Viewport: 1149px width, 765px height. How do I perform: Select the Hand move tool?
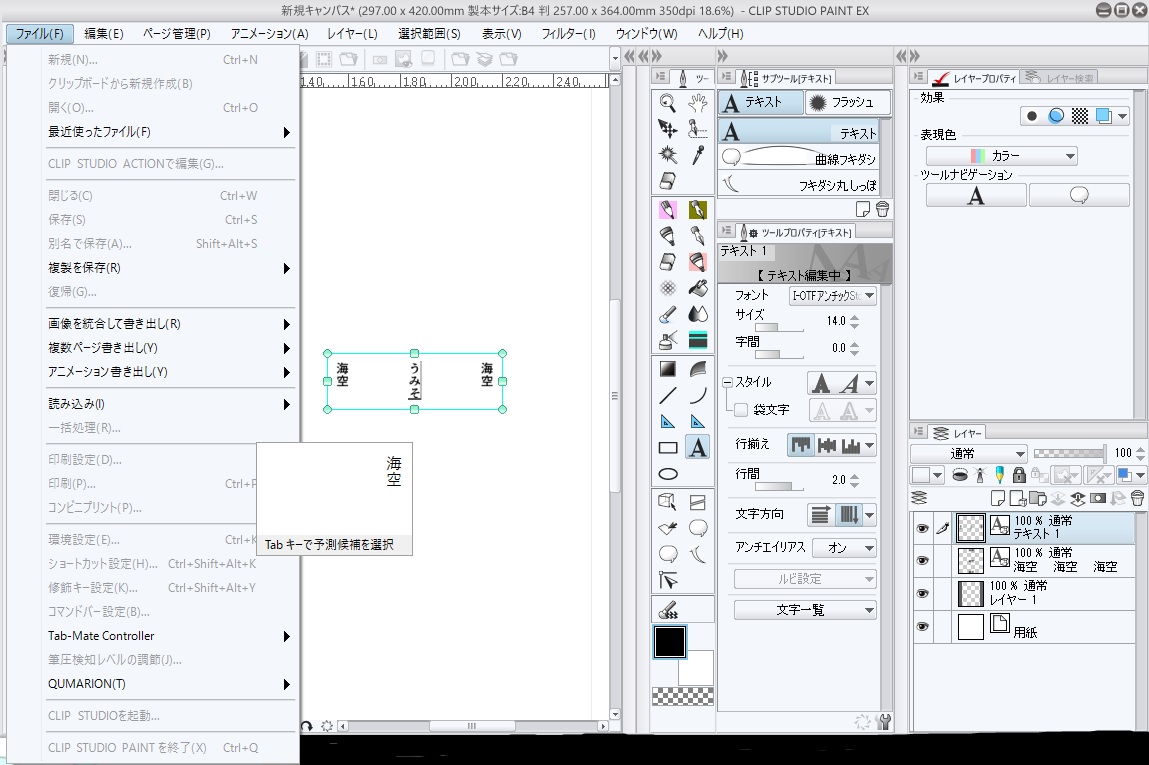(x=698, y=102)
